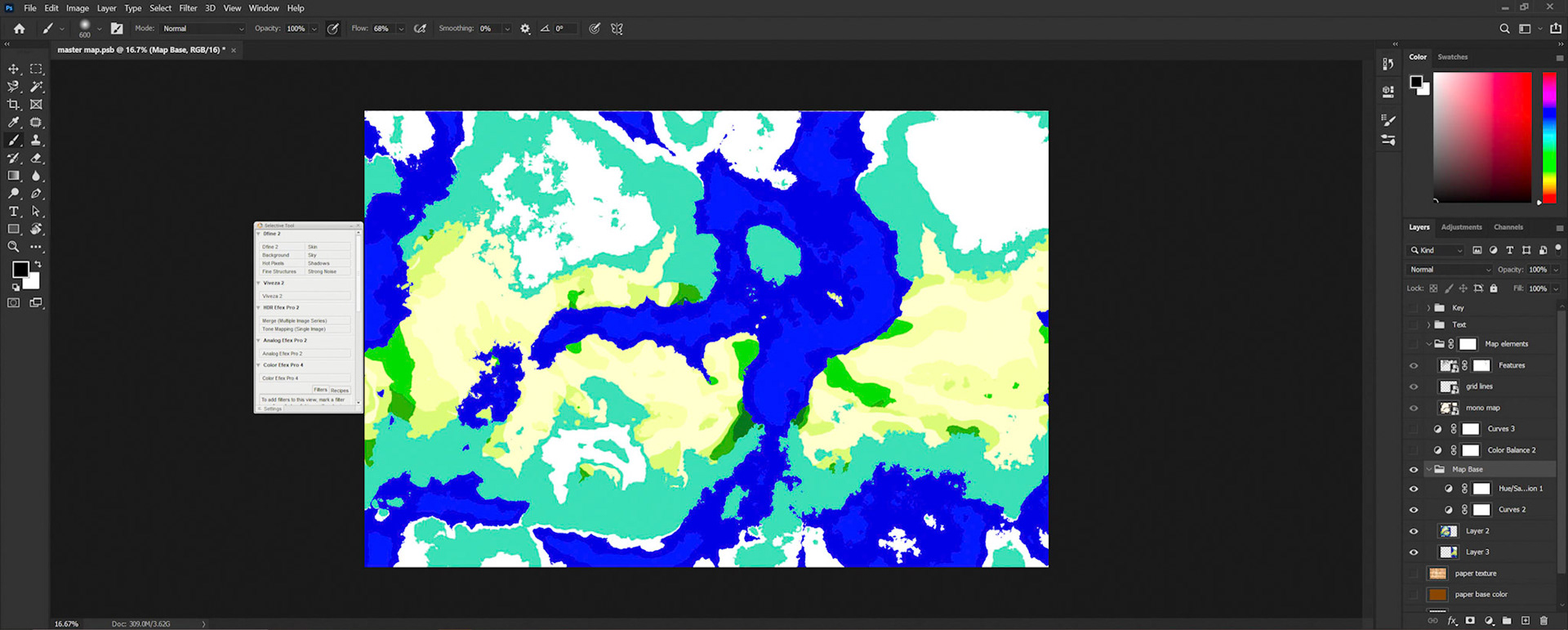
Task: Select the Move tool
Action: pos(14,69)
